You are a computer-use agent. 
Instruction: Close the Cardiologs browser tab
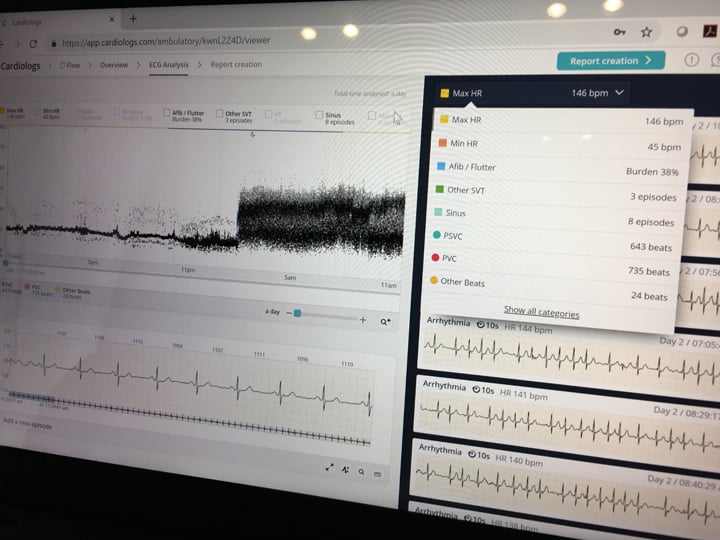point(112,20)
